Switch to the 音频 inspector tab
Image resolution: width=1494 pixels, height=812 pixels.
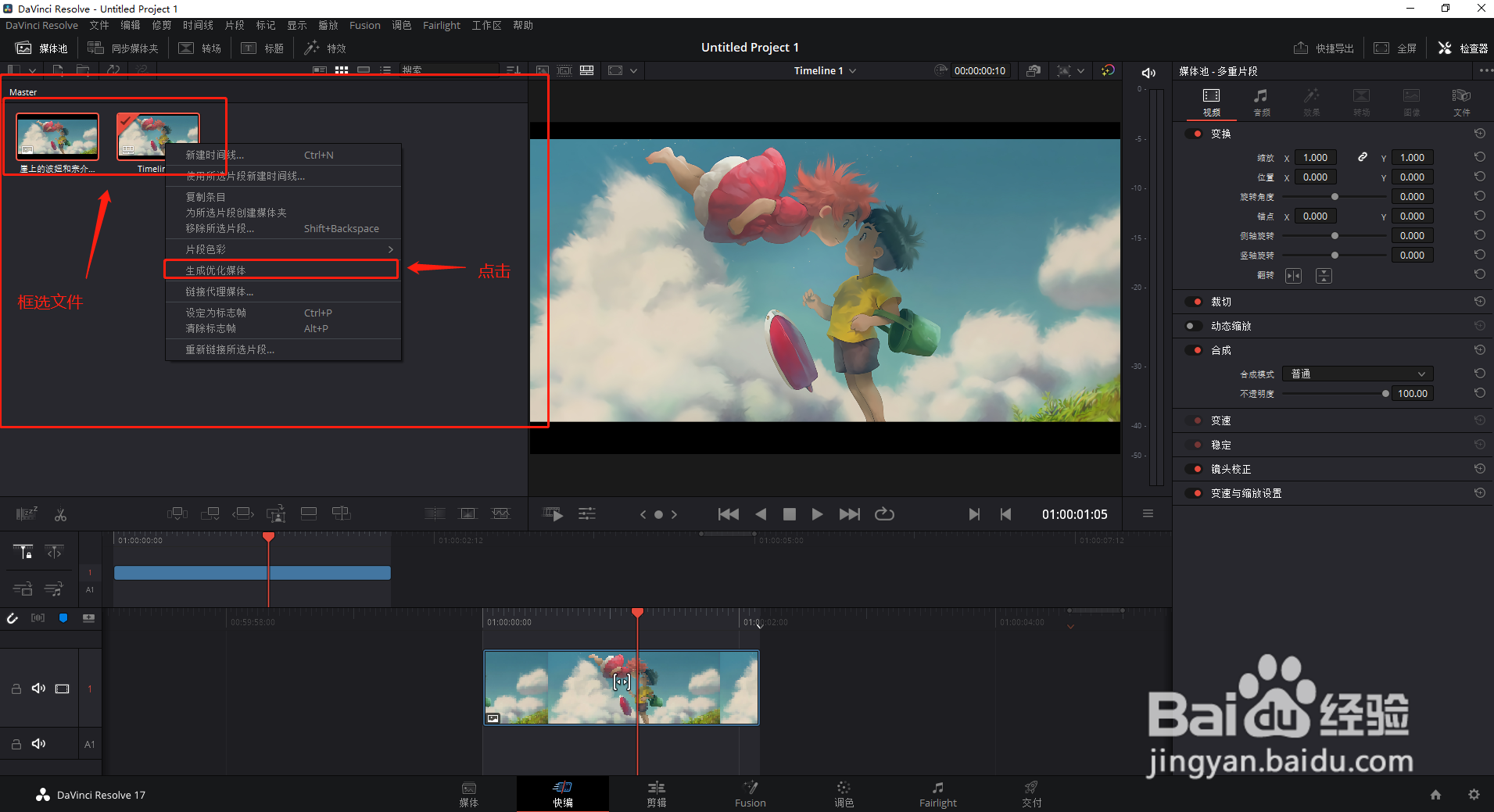click(1261, 102)
